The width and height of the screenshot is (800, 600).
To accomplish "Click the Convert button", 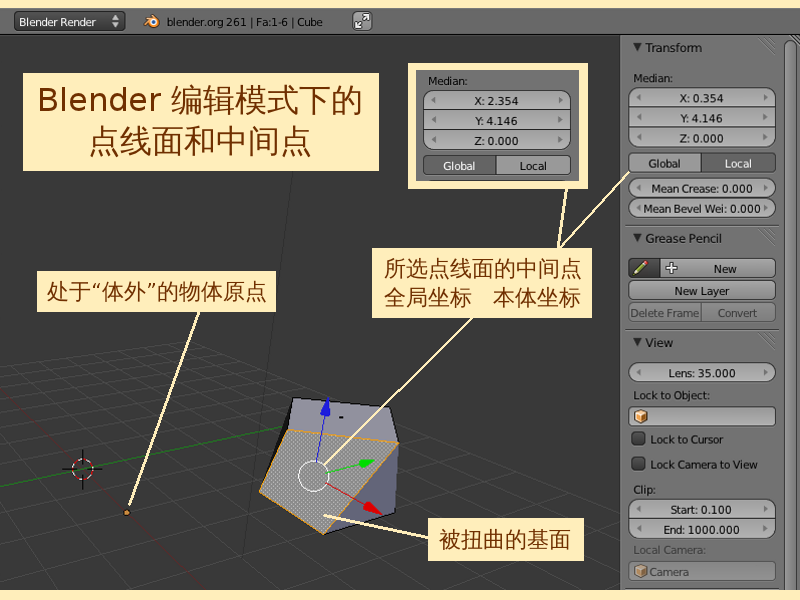I will pos(738,313).
